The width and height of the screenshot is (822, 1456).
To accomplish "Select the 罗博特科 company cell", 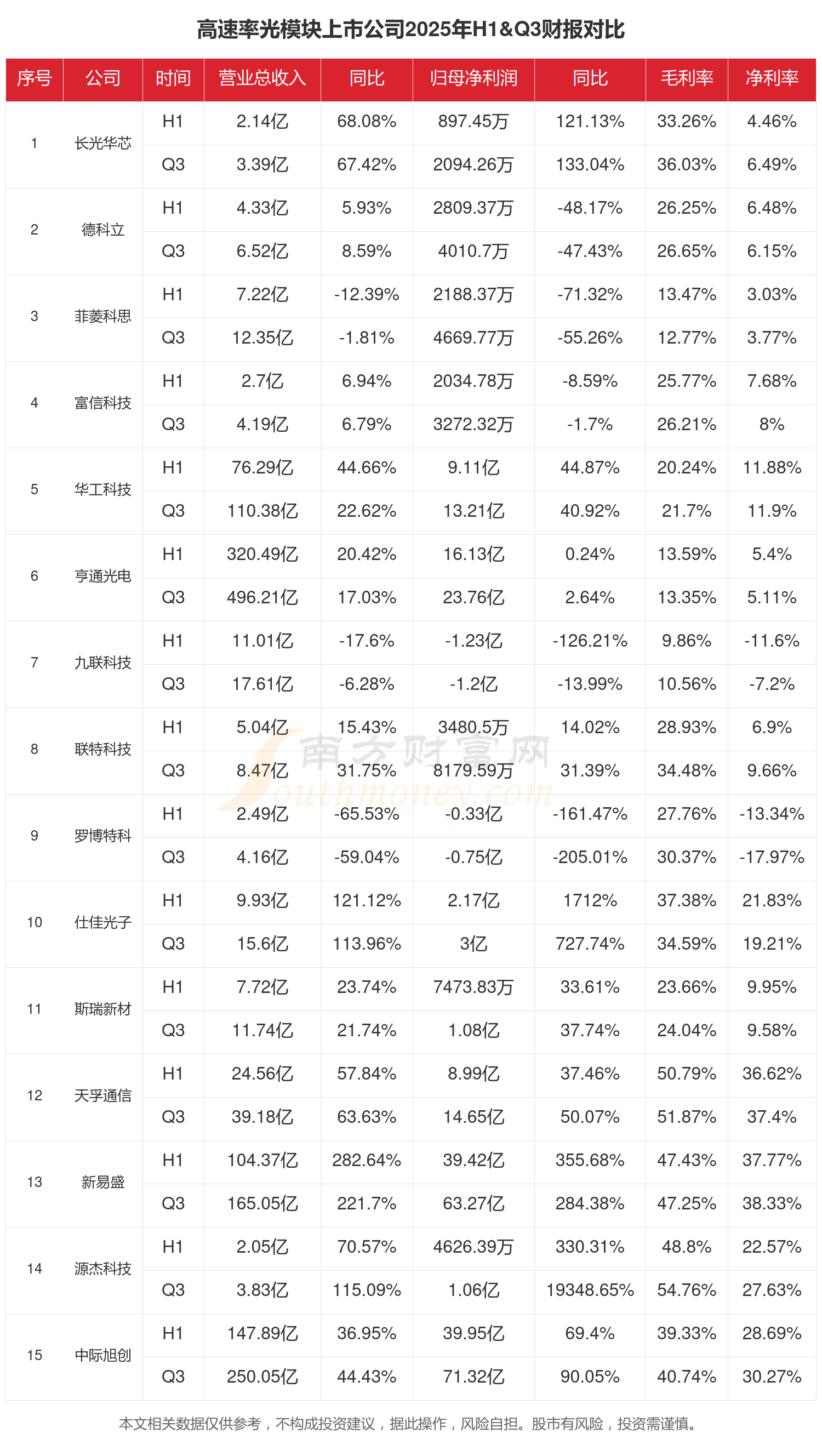I will (x=103, y=835).
